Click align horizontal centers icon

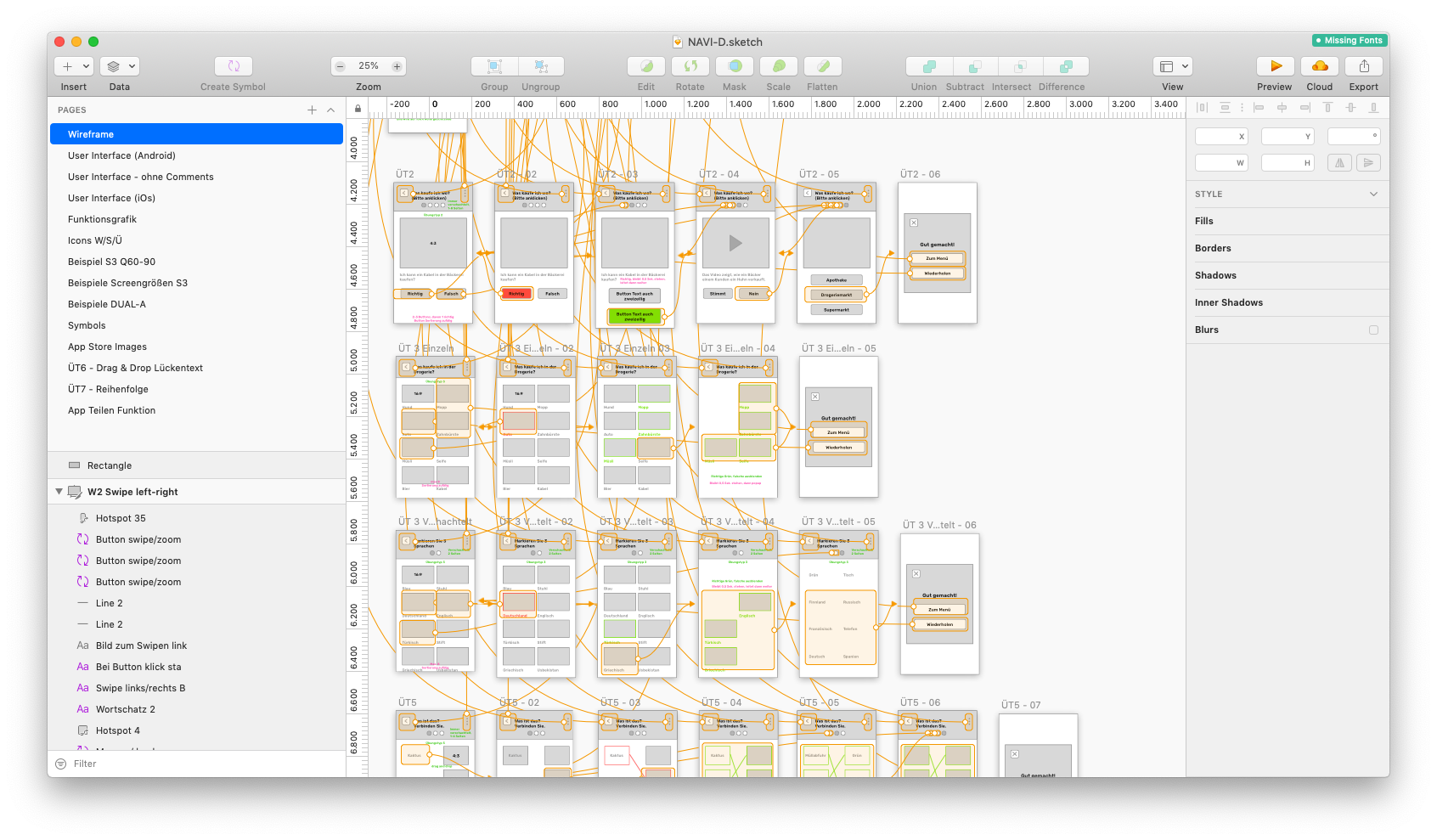pyautogui.click(x=1282, y=108)
